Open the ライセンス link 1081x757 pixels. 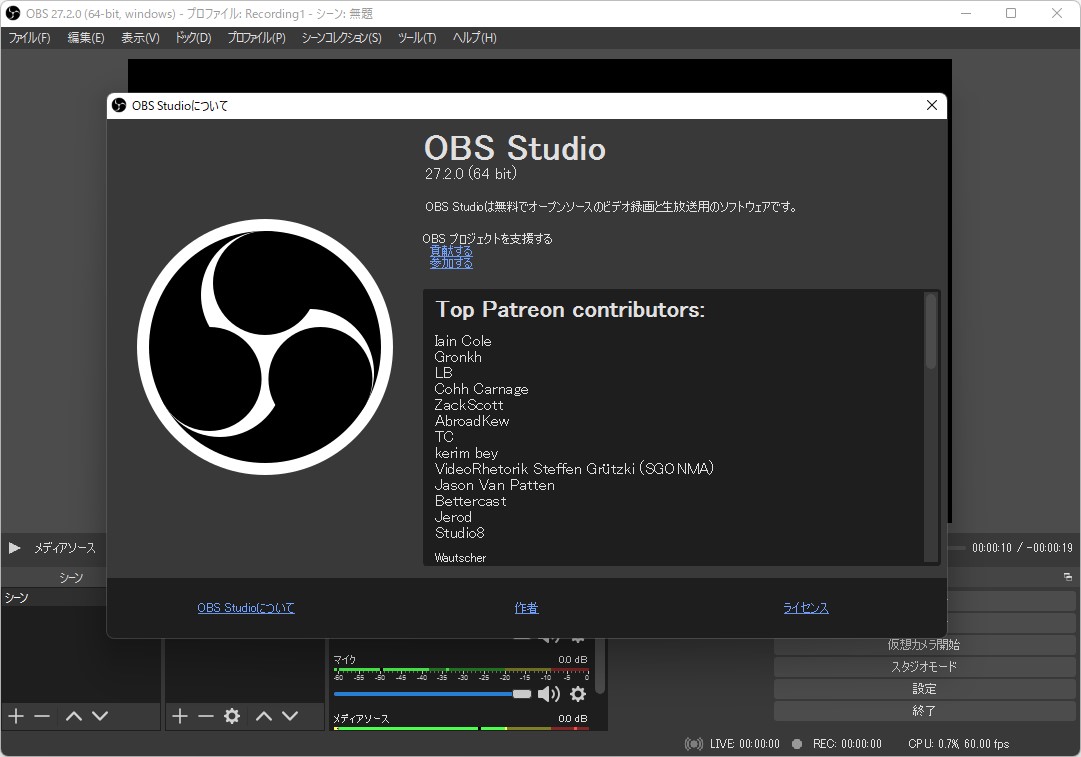click(805, 608)
